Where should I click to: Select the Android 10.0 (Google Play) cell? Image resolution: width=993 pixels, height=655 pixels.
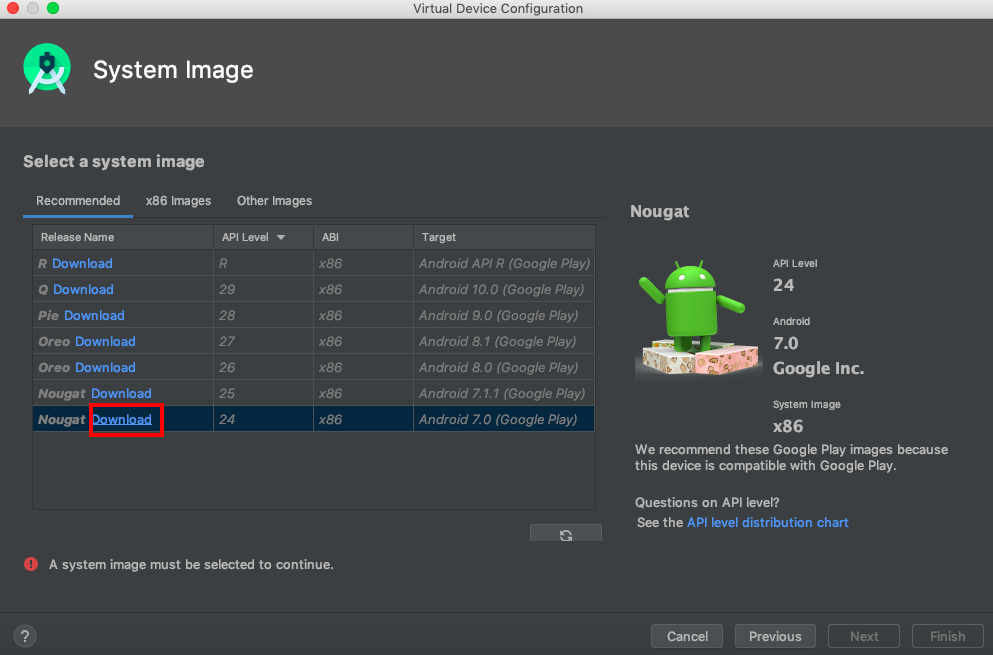pyautogui.click(x=504, y=289)
